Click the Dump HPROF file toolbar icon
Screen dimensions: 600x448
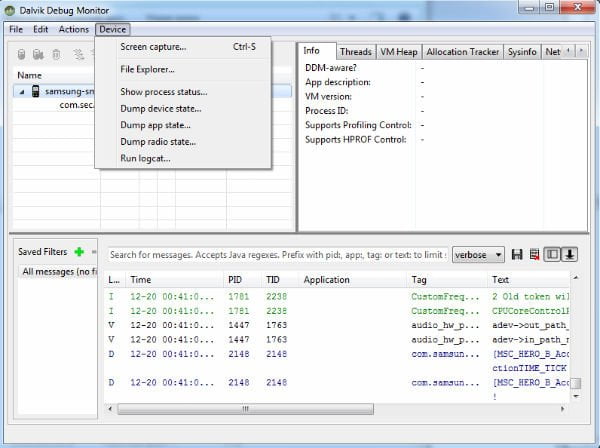[38, 54]
